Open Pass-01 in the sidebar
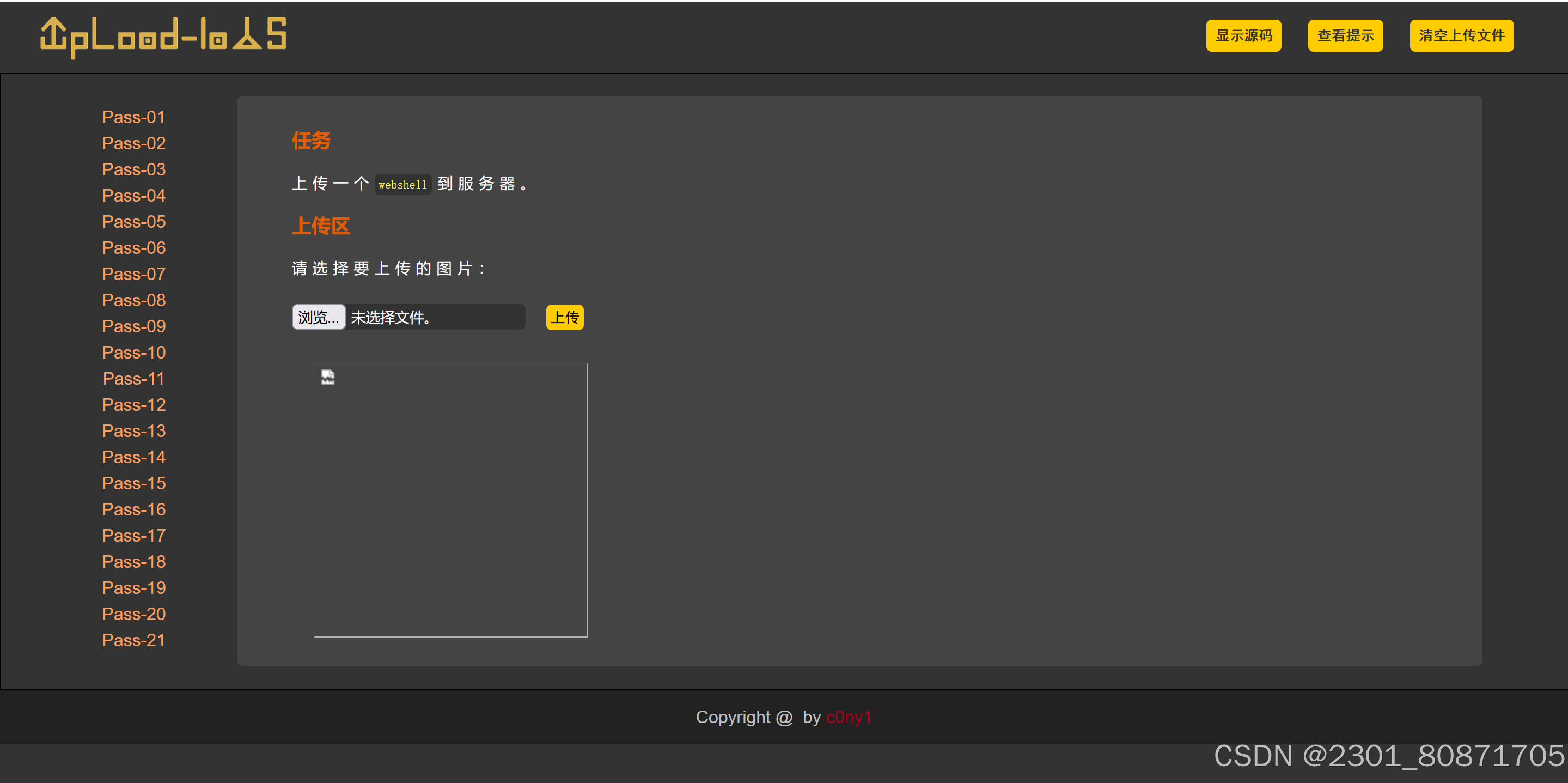The width and height of the screenshot is (1568, 783). coord(133,117)
